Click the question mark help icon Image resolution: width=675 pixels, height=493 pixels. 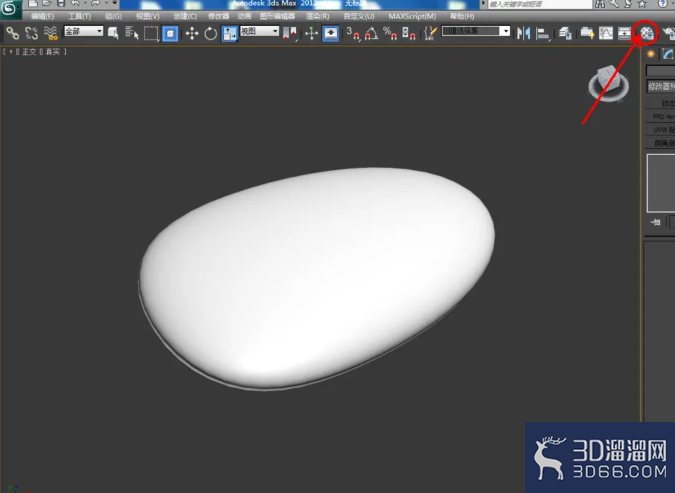click(663, 4)
